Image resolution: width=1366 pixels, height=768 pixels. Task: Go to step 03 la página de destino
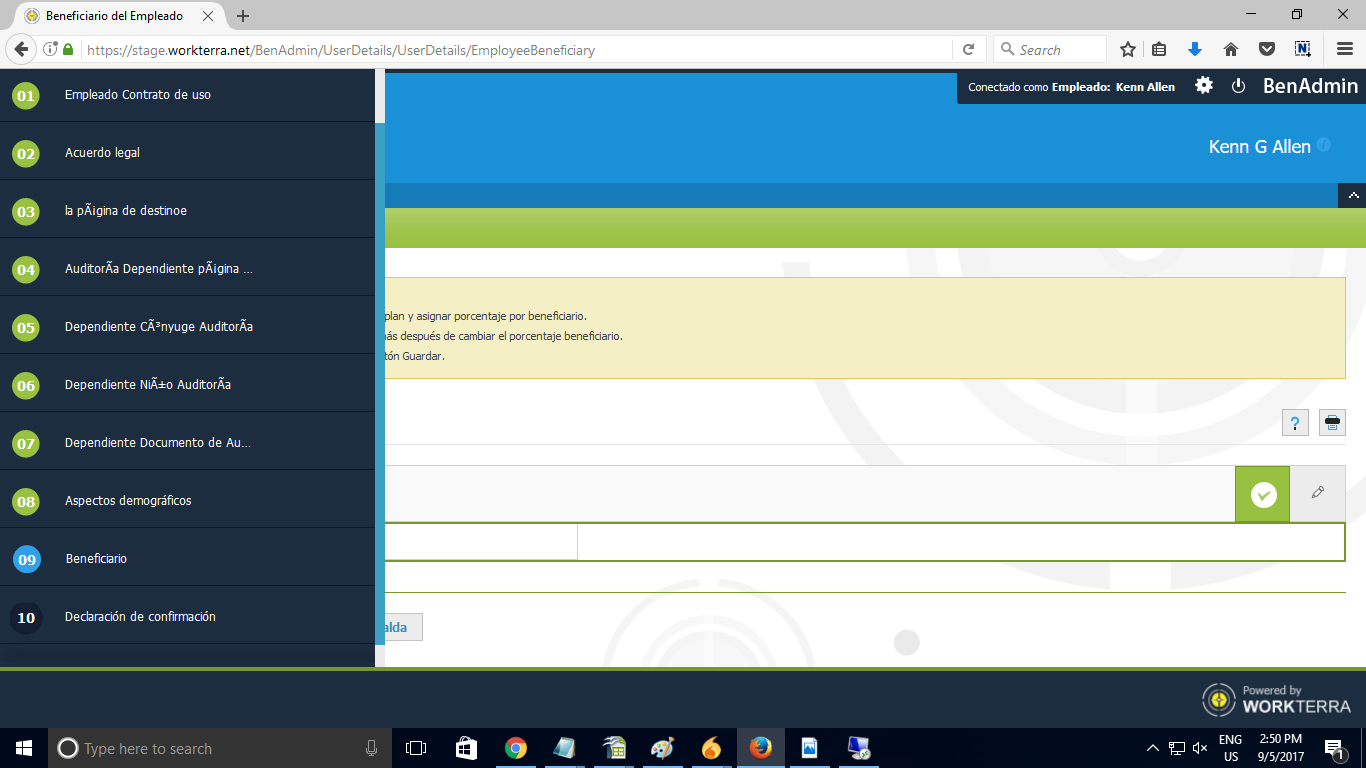187,211
